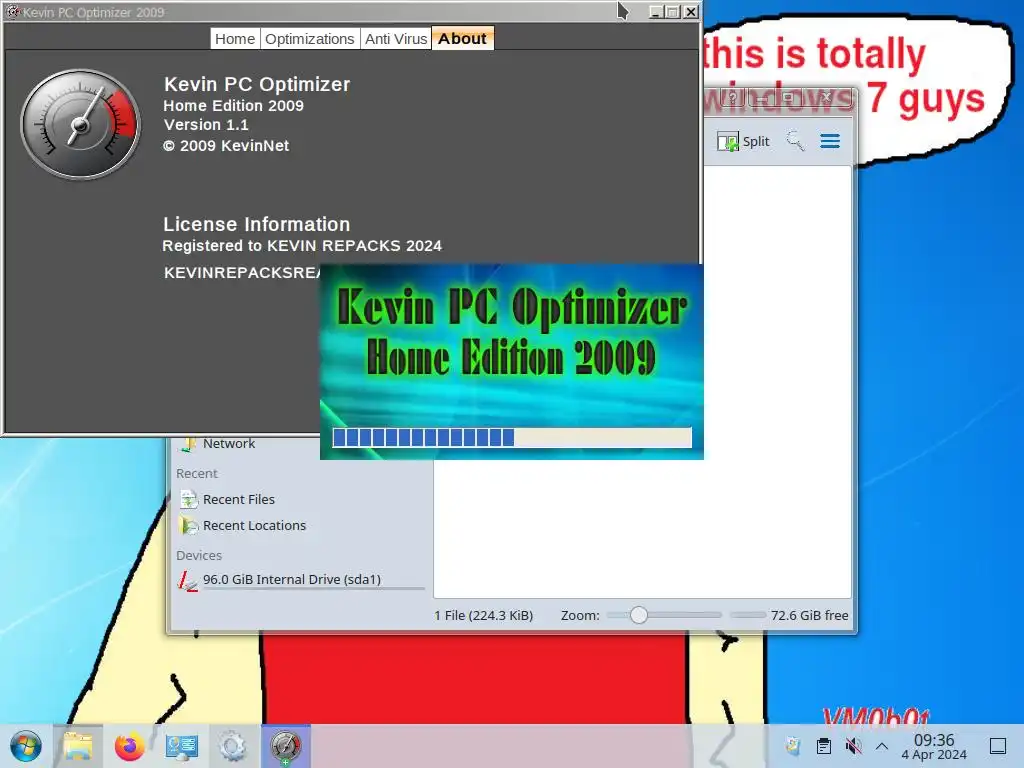
Task: Click the Recent section header
Action: [x=197, y=473]
